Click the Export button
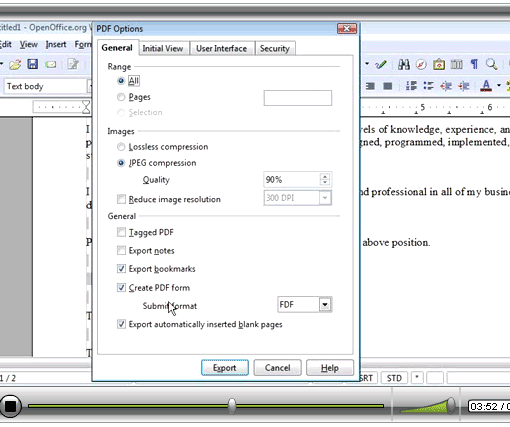This screenshot has height=427, width=510. coord(225,368)
